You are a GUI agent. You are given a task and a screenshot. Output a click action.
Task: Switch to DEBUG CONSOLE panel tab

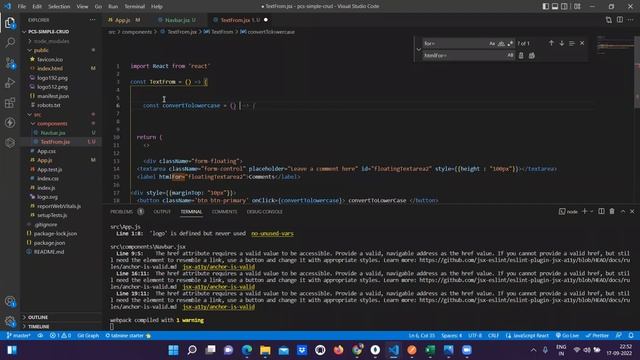coord(264,211)
